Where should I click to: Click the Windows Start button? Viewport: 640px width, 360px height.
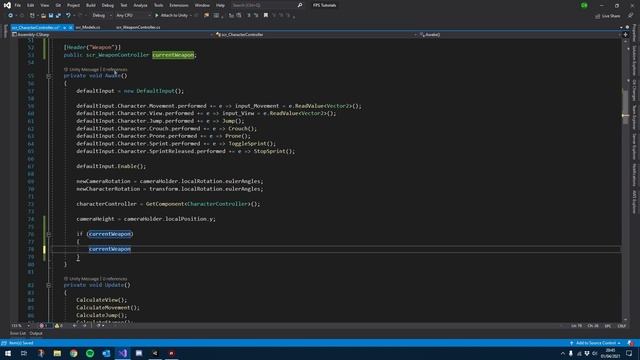[x=8, y=353]
